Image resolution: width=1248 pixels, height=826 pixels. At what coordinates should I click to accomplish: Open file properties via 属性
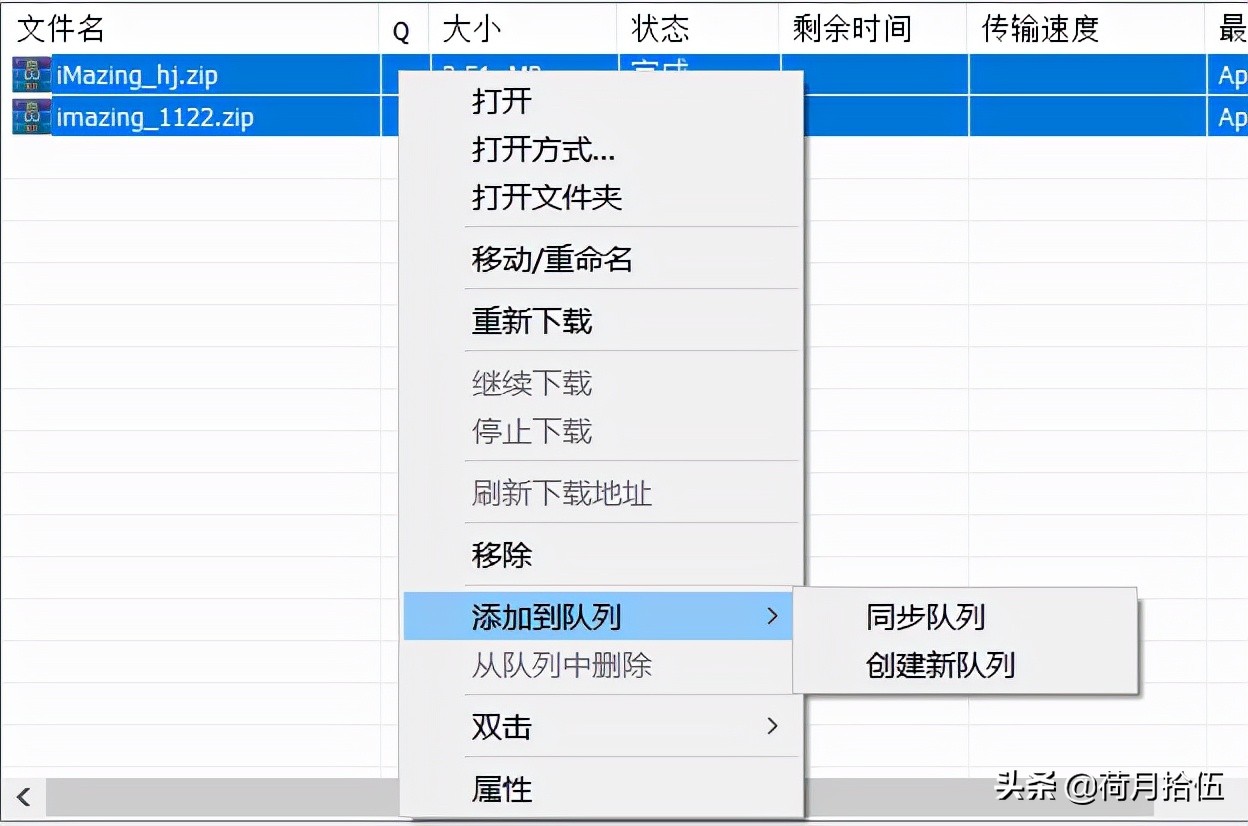(501, 789)
